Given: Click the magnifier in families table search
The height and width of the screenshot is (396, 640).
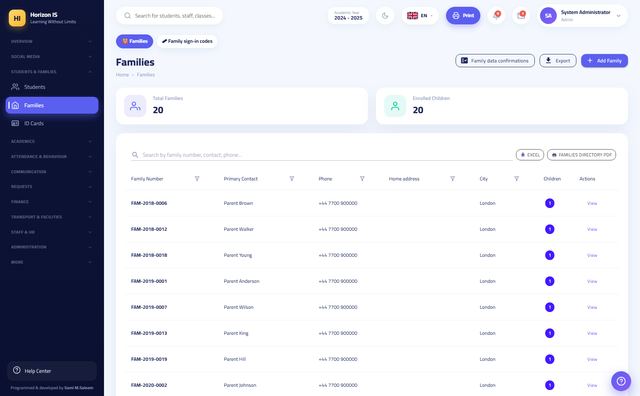Looking at the screenshot, I should (135, 155).
